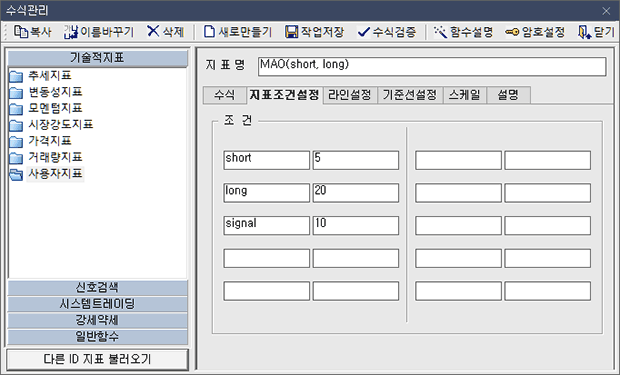
Task: Expand the 기술적지표 panel header
Action: 98,58
